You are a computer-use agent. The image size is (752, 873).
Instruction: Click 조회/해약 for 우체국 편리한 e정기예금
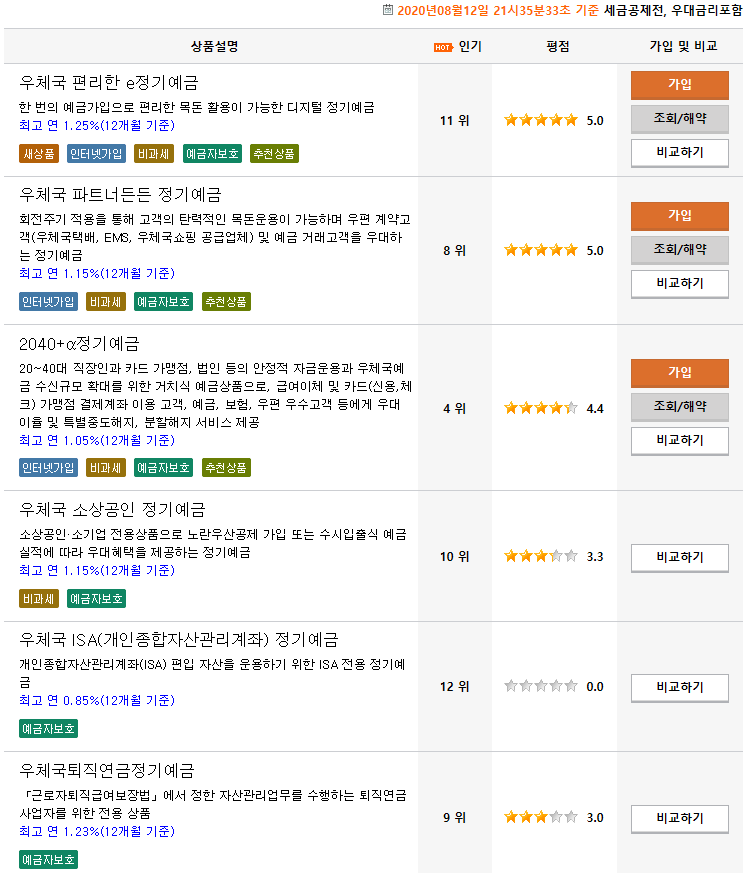[x=680, y=119]
